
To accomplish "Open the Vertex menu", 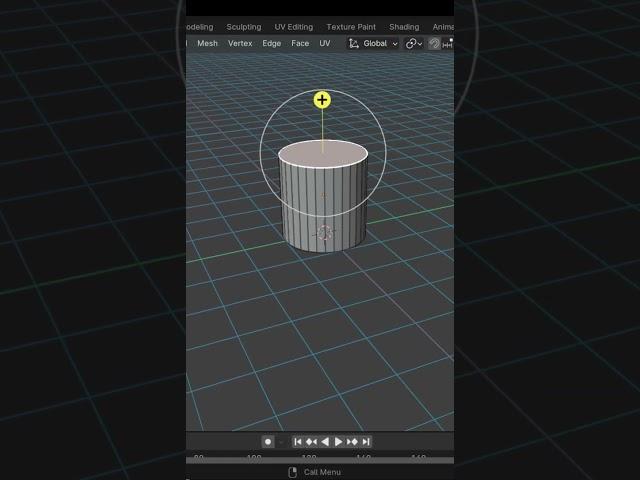I will 240,43.
